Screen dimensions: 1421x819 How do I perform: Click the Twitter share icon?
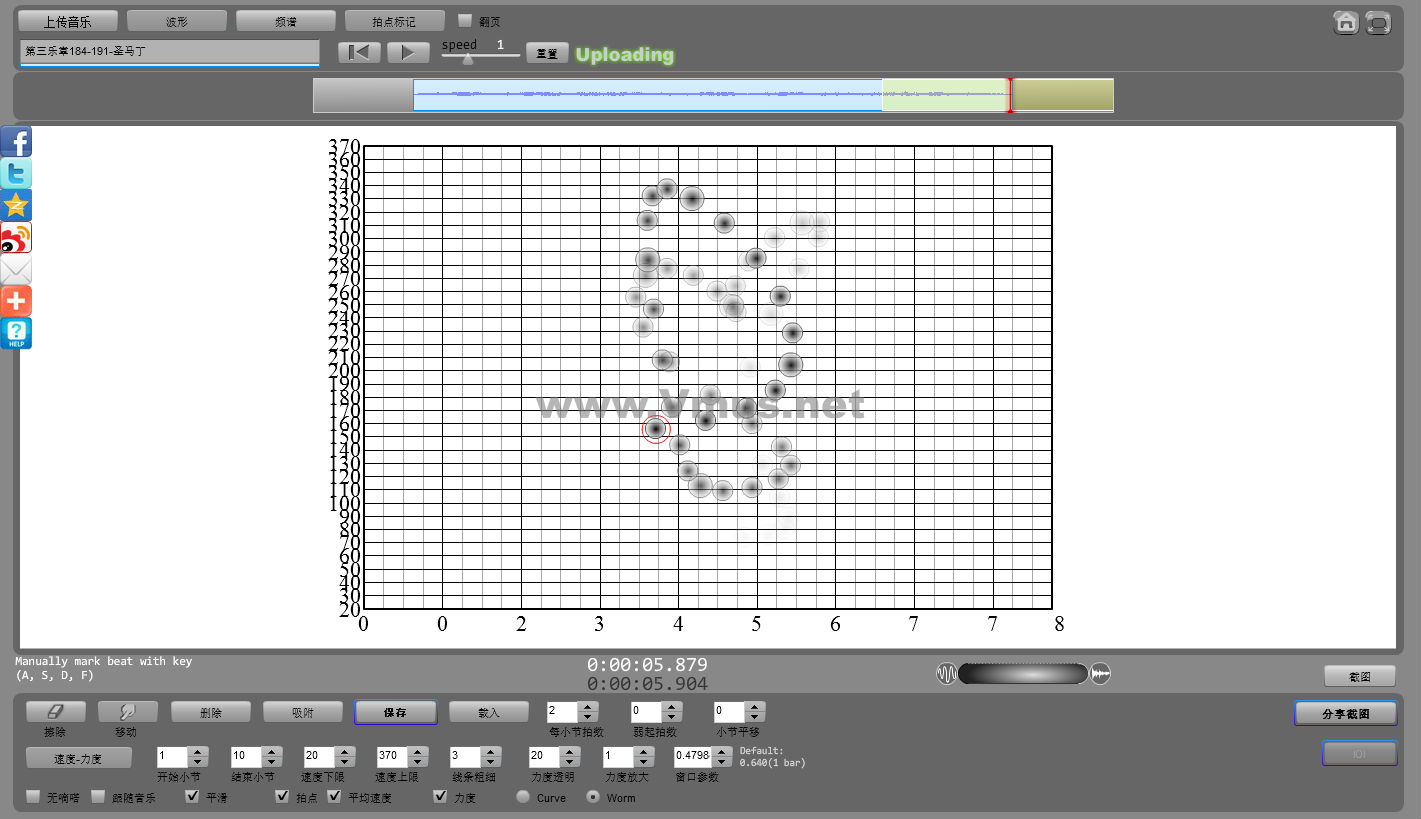16,174
